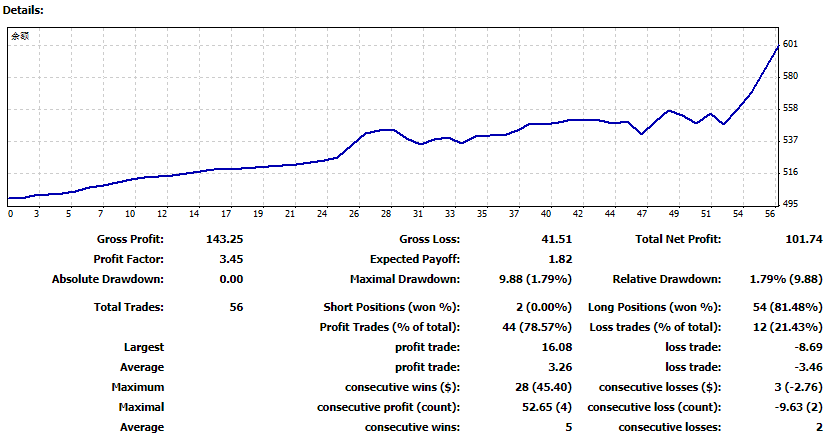Screen dimensions: 827x435
Task: Click the 495 value on the chart's vertical axis
Action: [790, 204]
